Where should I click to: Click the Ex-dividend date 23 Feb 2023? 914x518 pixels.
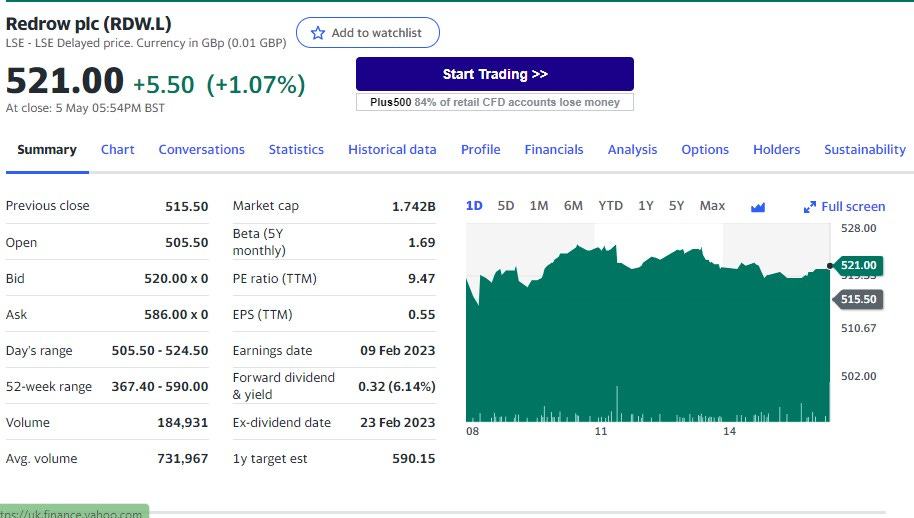coord(398,423)
